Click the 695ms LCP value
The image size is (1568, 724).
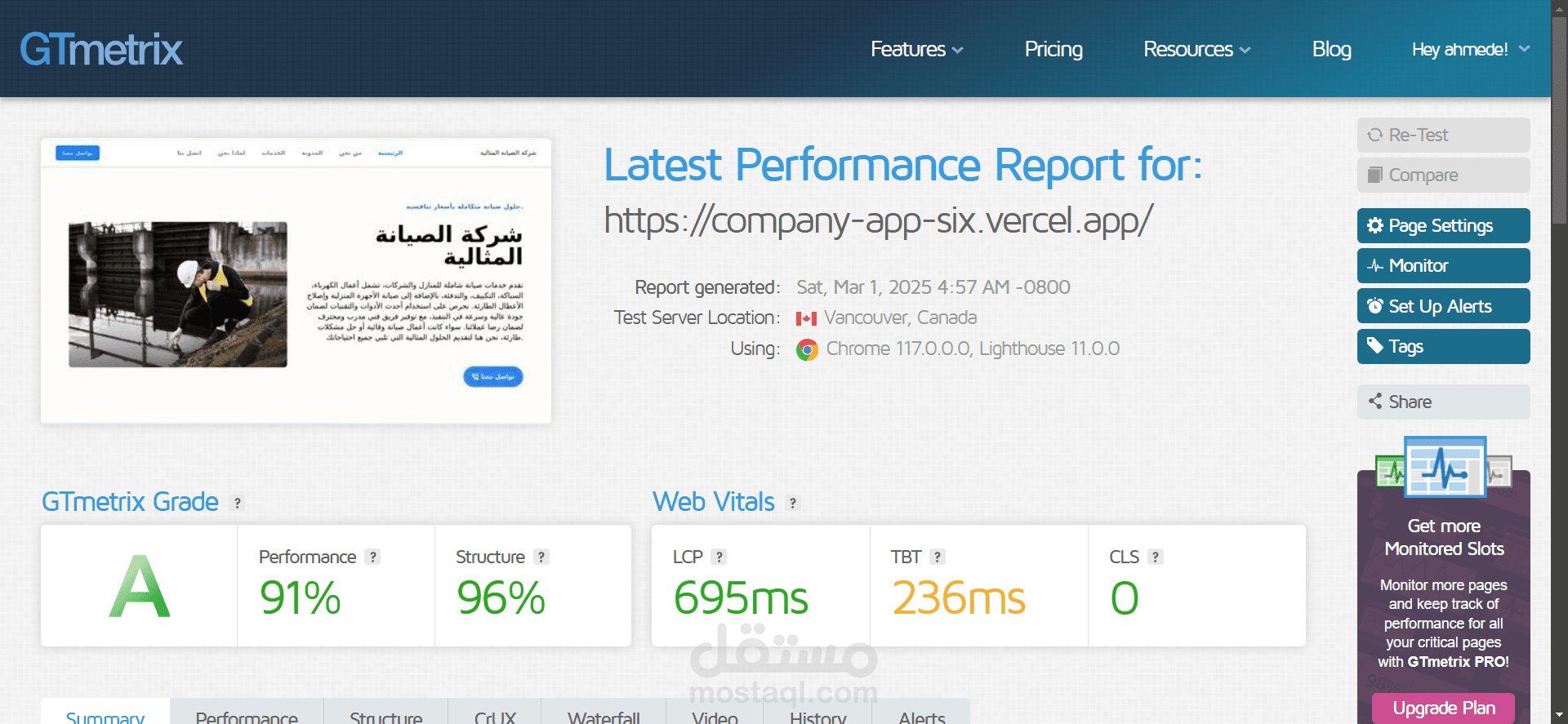(741, 597)
